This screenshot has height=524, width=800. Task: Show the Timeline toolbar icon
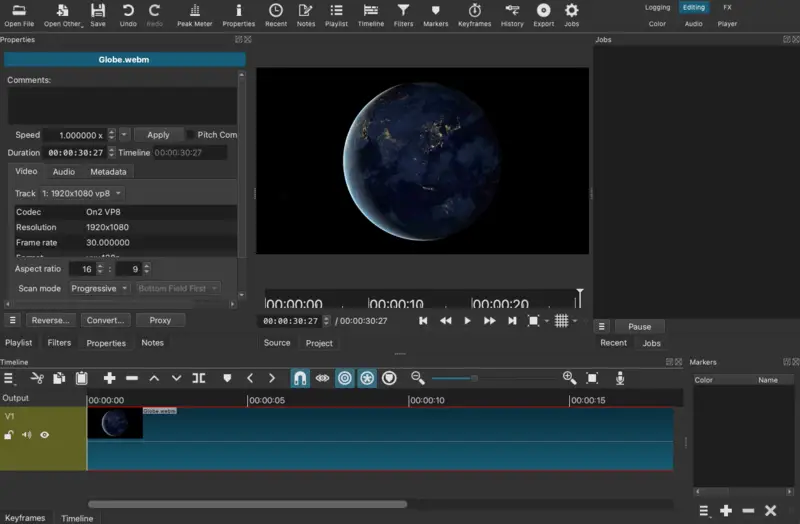370,15
